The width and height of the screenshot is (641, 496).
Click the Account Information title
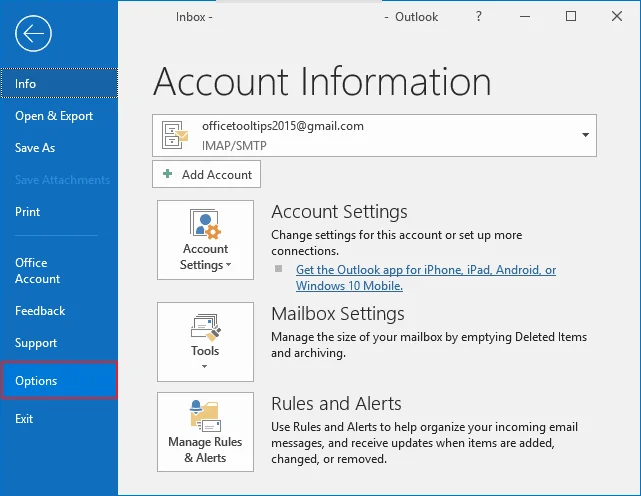[322, 82]
